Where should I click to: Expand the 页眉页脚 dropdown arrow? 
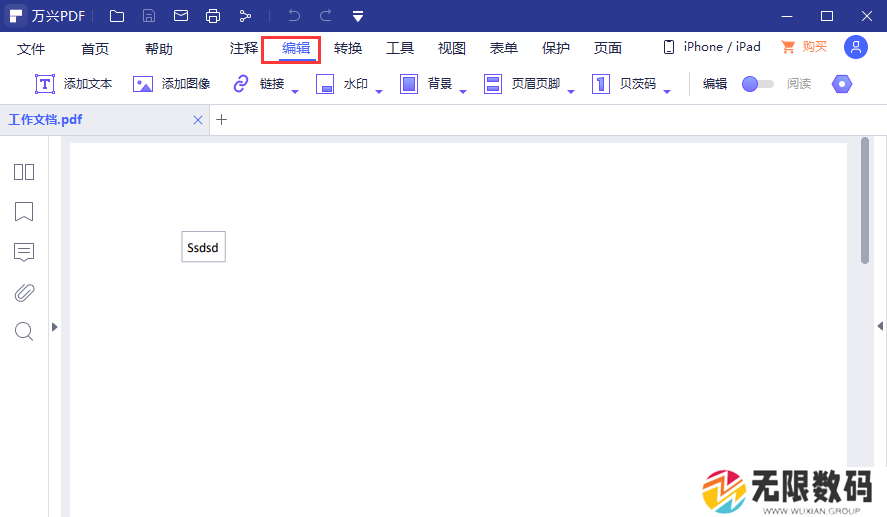(571, 91)
